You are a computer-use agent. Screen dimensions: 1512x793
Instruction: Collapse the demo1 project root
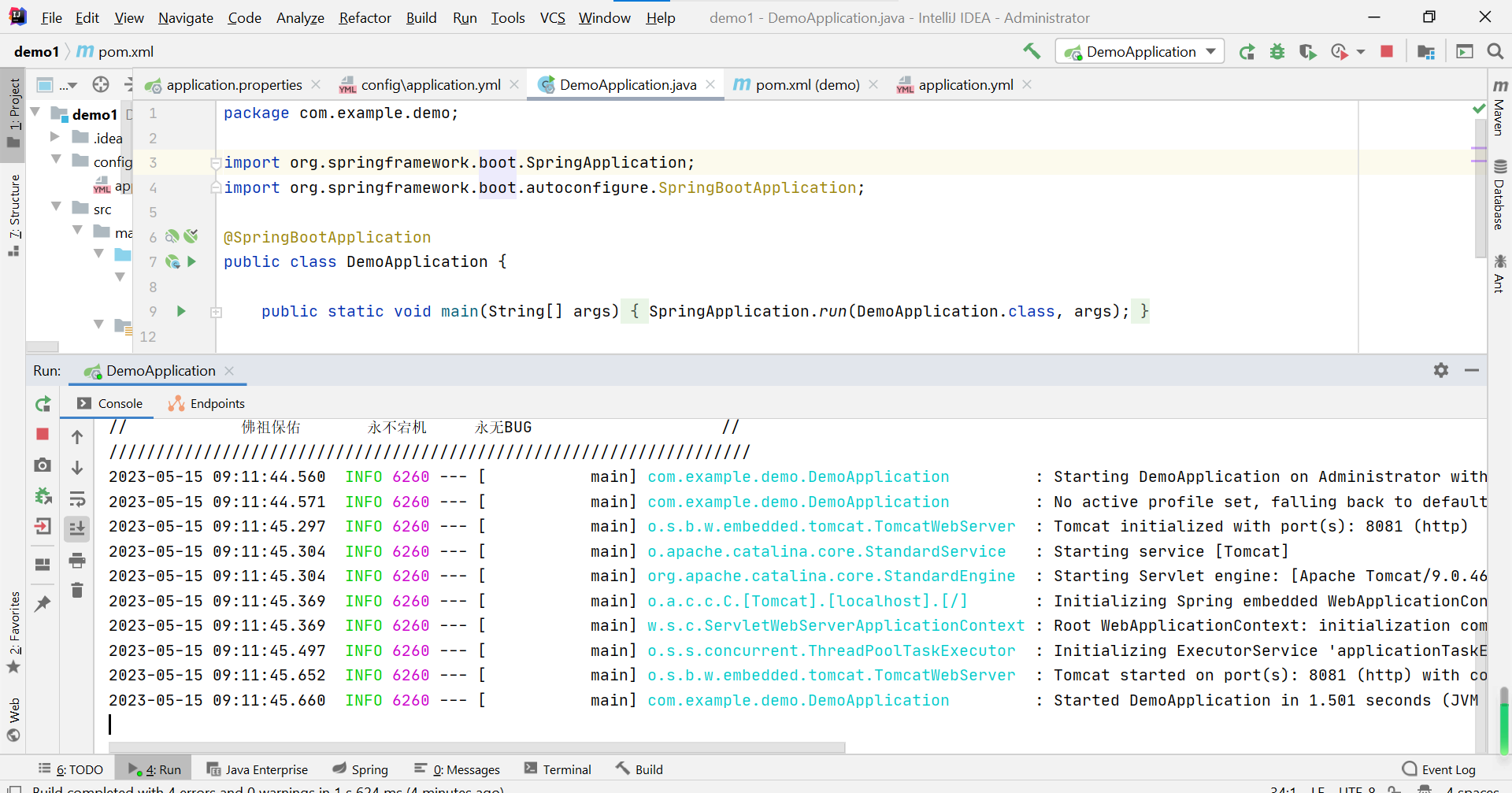35,113
